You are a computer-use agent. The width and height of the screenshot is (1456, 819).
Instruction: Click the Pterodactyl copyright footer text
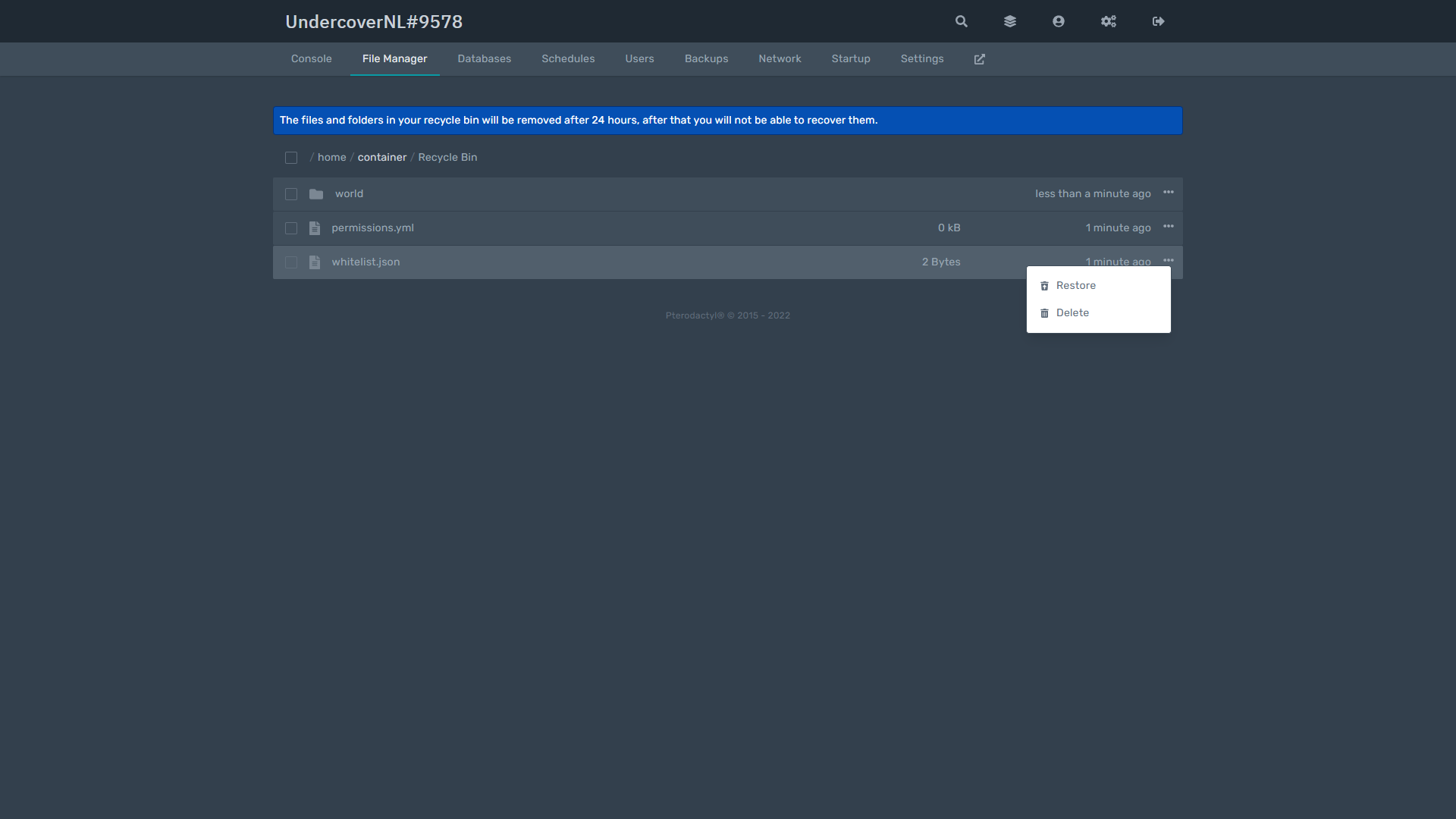pos(728,315)
